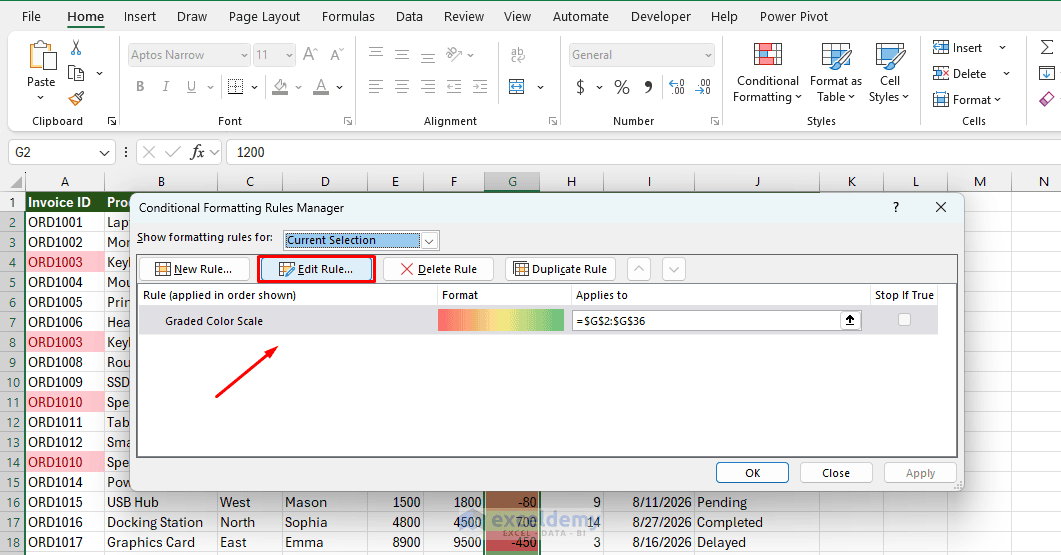Click the dialog's Close button
Viewport: 1061px width, 555px height.
836,472
